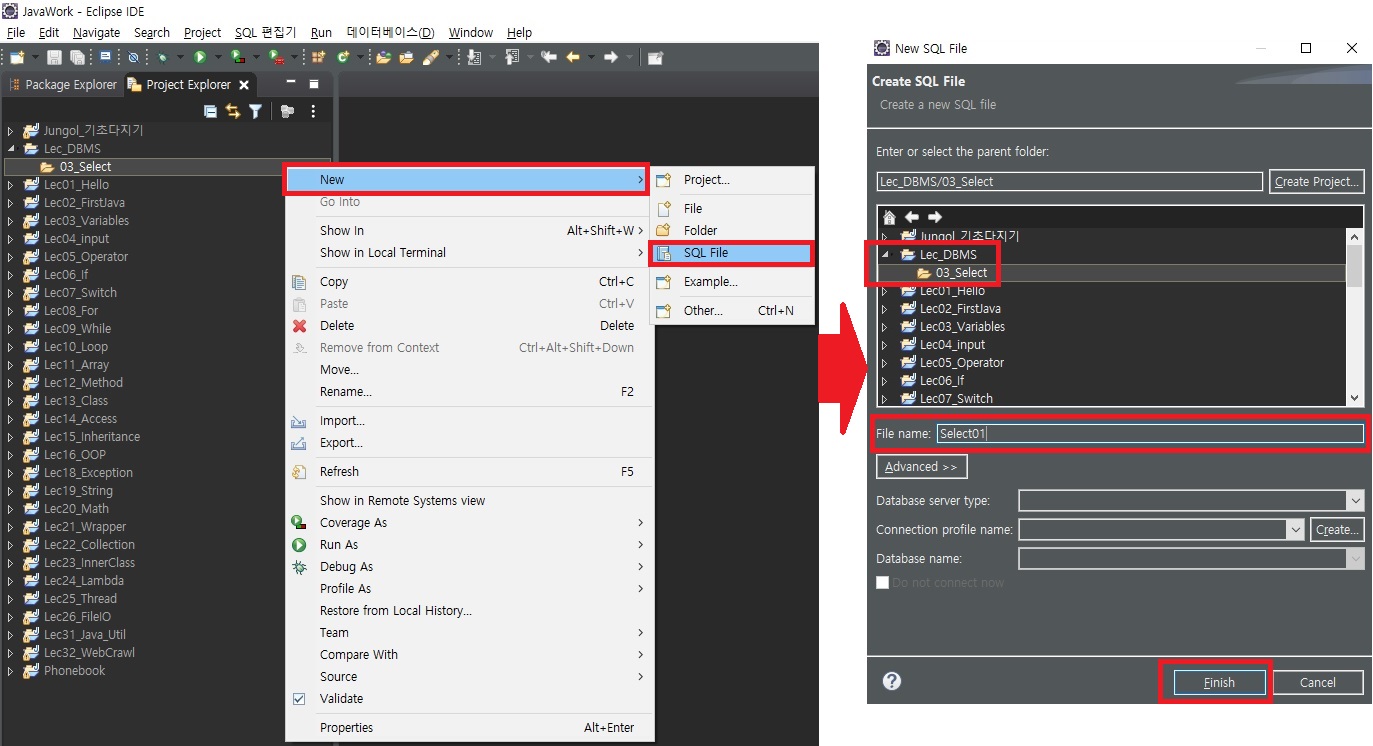
Task: Click the Previous Annotation toolbar icon
Action: click(513, 57)
